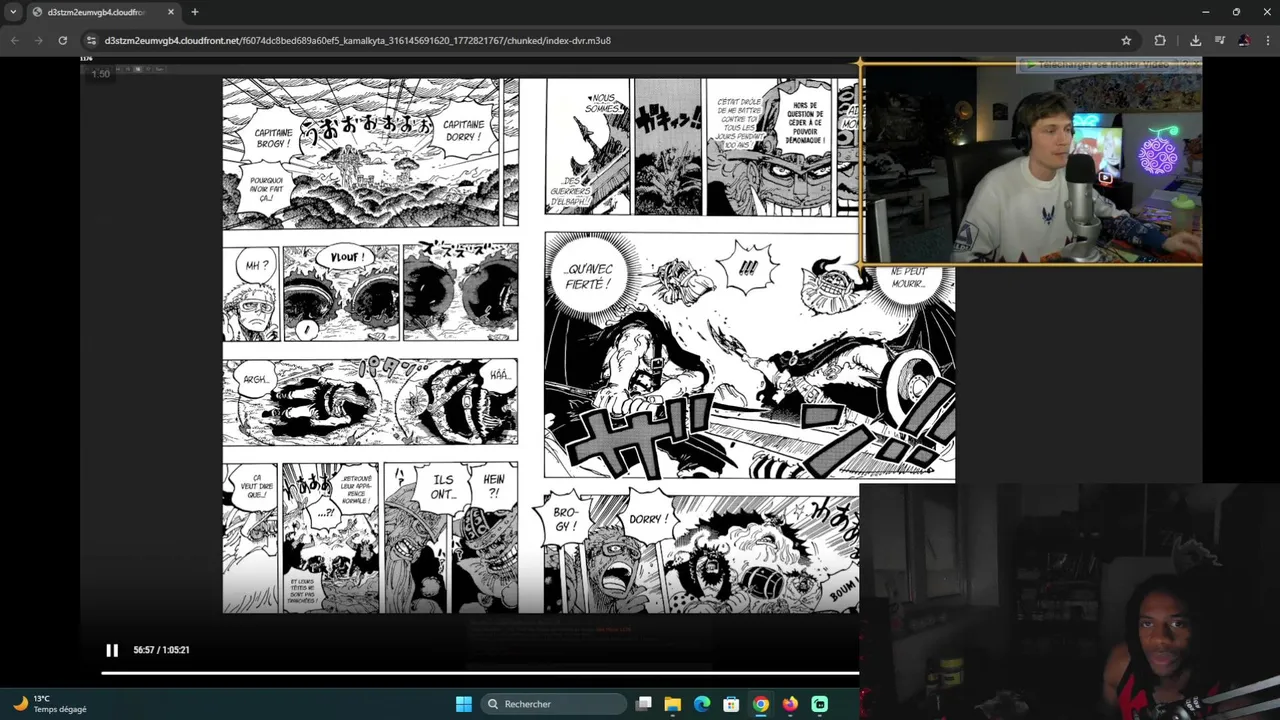Switch to Google Chrome on the taskbar
The width and height of the screenshot is (1280, 720).
coord(761,704)
